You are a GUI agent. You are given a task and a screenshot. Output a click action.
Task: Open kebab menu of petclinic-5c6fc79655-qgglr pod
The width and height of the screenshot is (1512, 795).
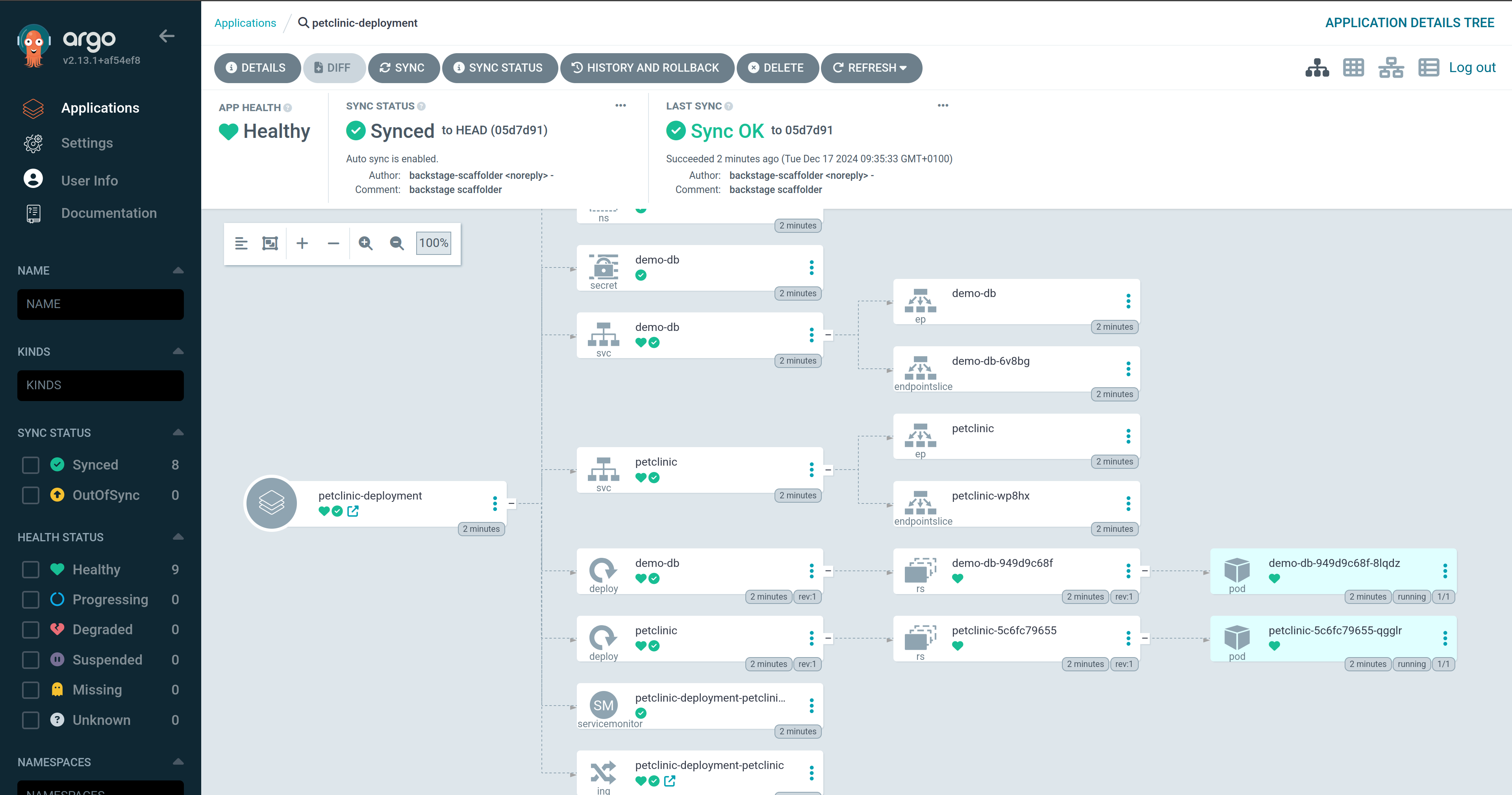coord(1445,638)
